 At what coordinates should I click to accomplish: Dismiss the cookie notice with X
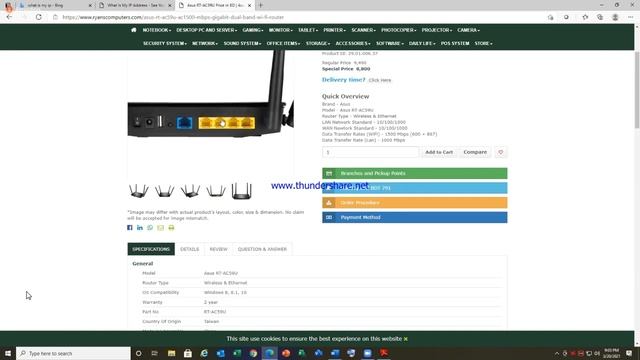[406, 339]
